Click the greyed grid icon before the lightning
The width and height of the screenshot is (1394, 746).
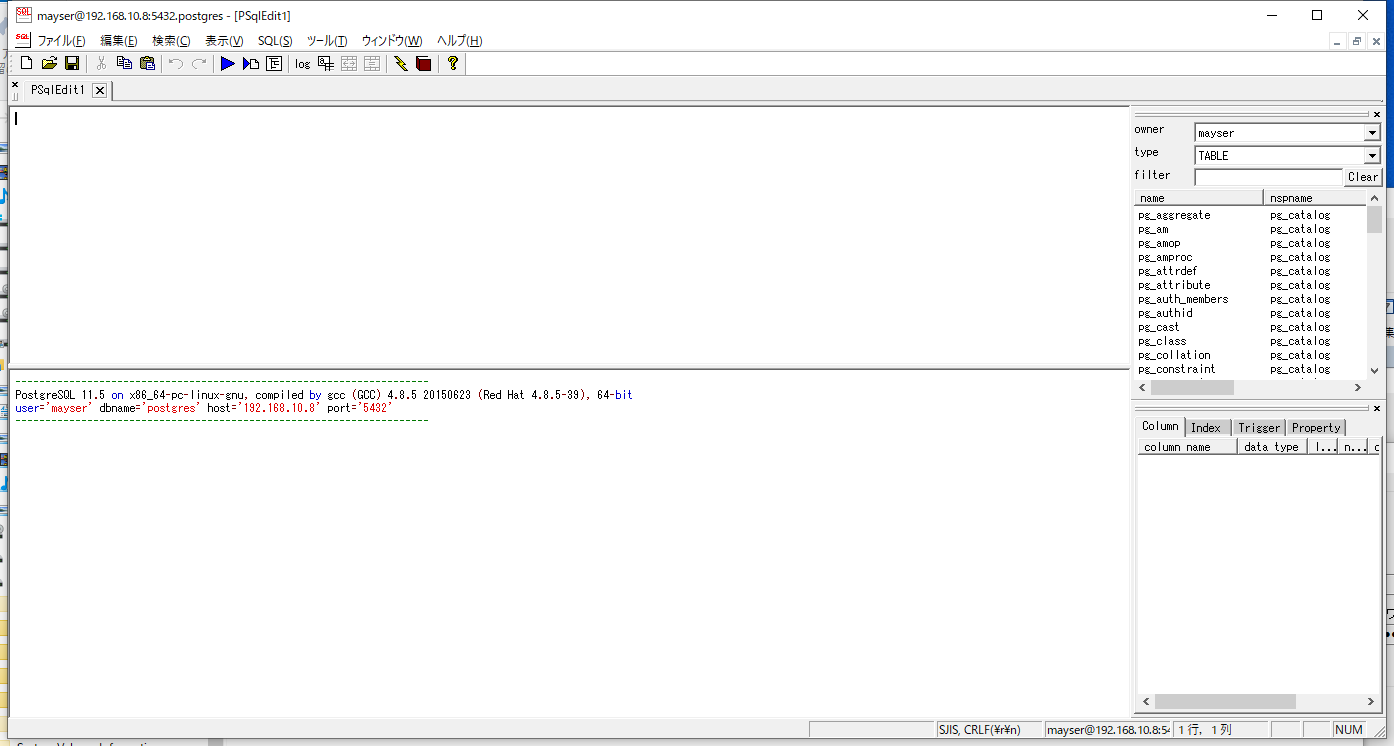tap(372, 63)
